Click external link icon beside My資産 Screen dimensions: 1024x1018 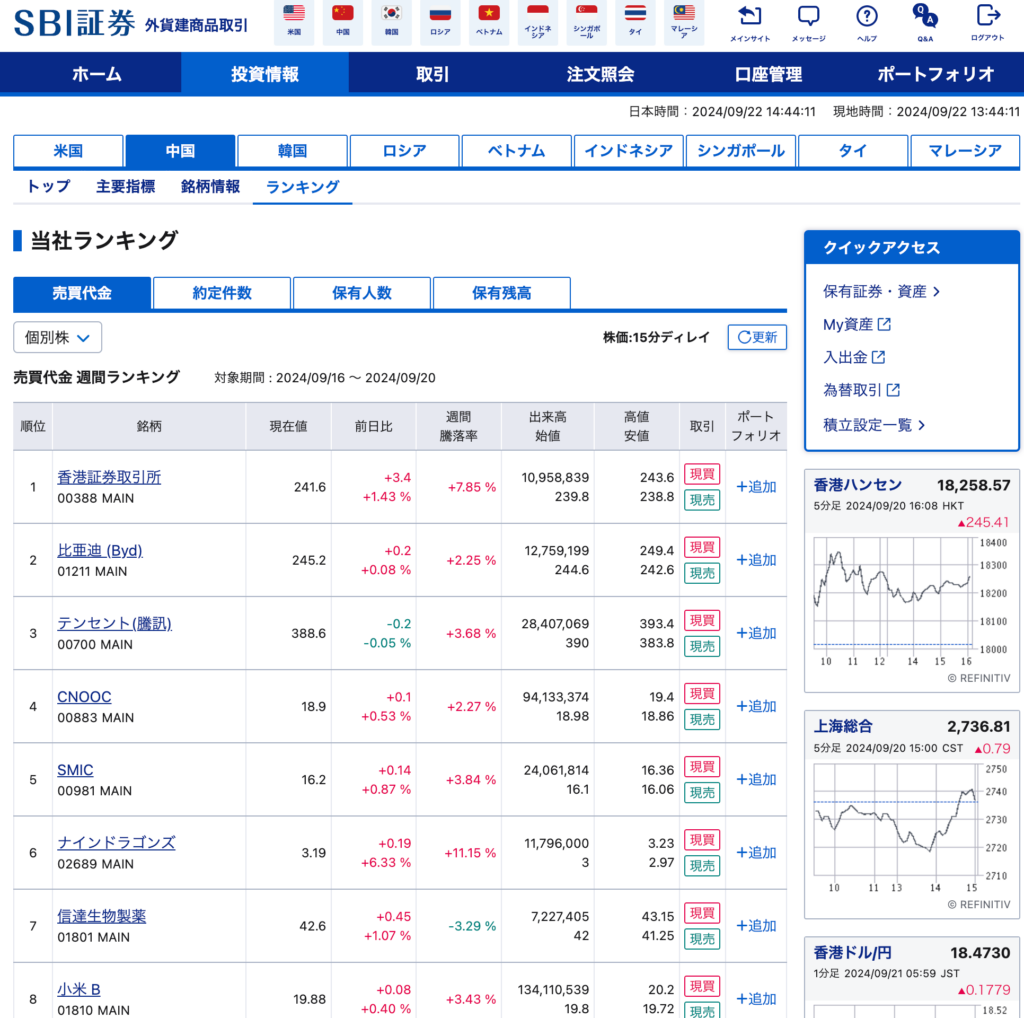tap(884, 324)
